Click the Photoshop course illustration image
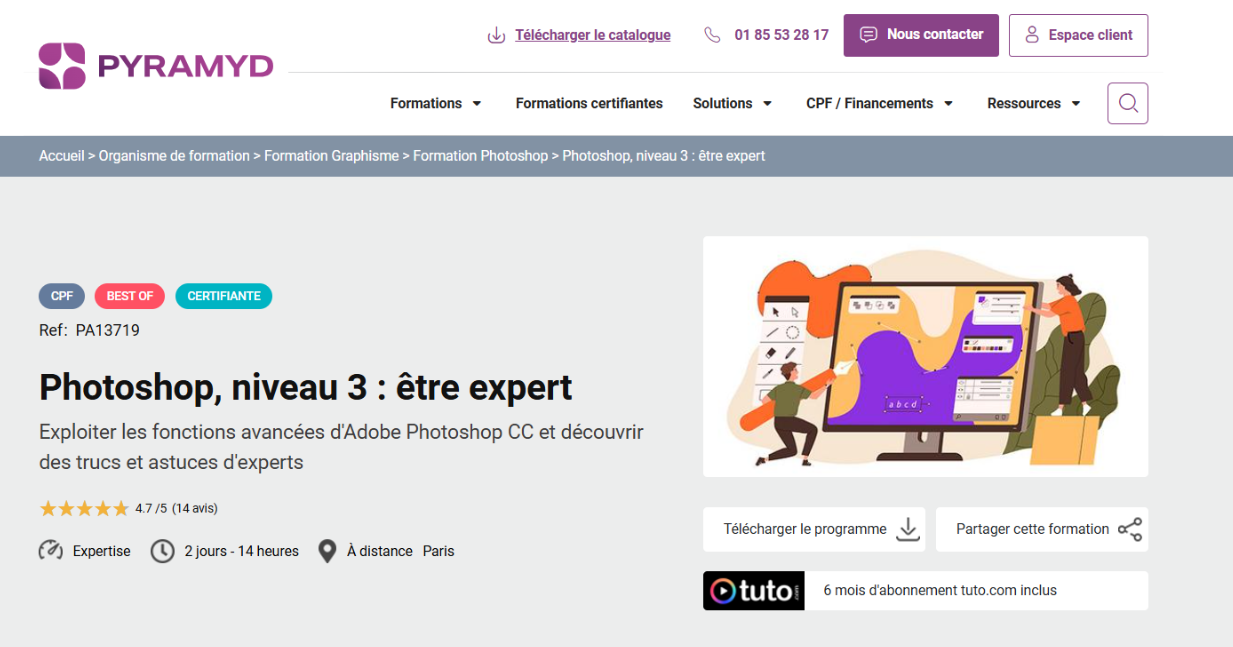Viewport: 1233px width, 647px height. (925, 356)
